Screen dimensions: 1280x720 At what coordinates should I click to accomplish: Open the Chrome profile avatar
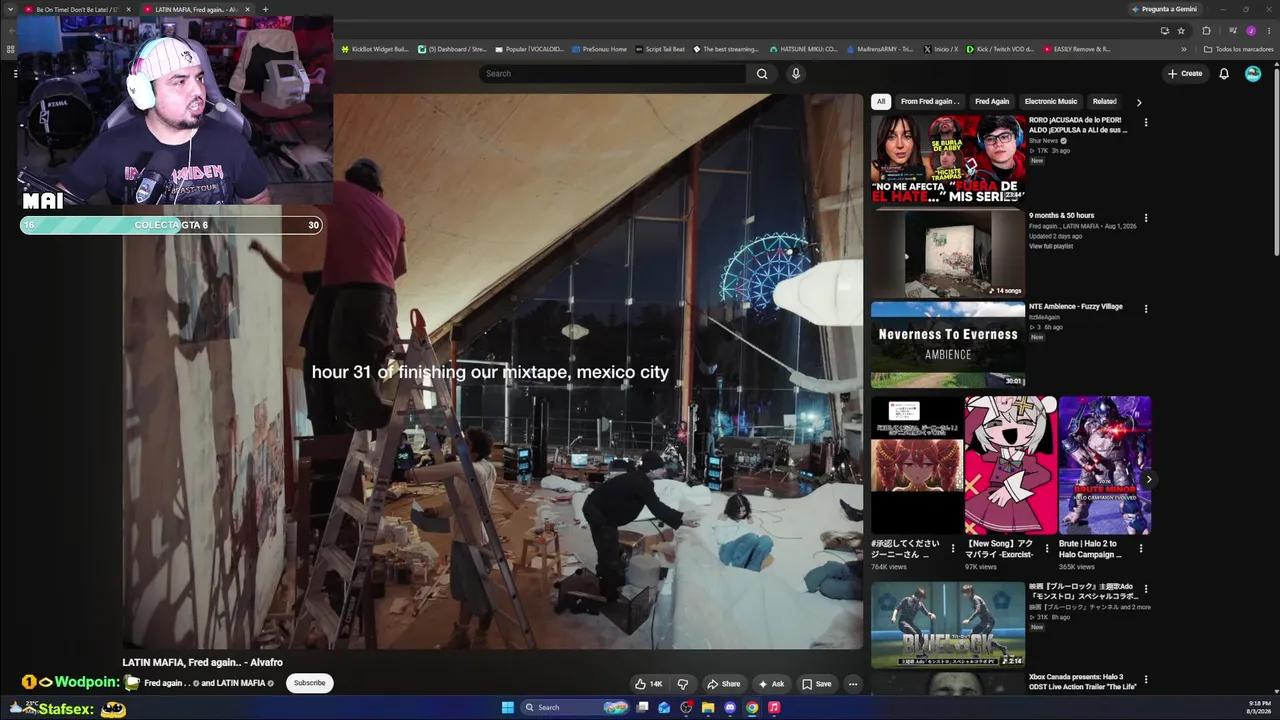point(1251,30)
